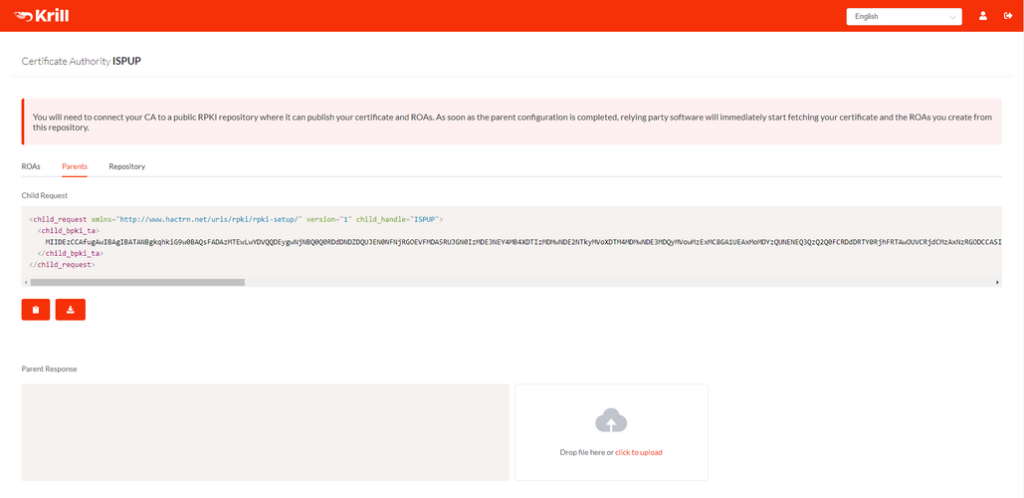Click the child request horizontal scrollbar thumb
This screenshot has height=498, width=1024.
(137, 282)
